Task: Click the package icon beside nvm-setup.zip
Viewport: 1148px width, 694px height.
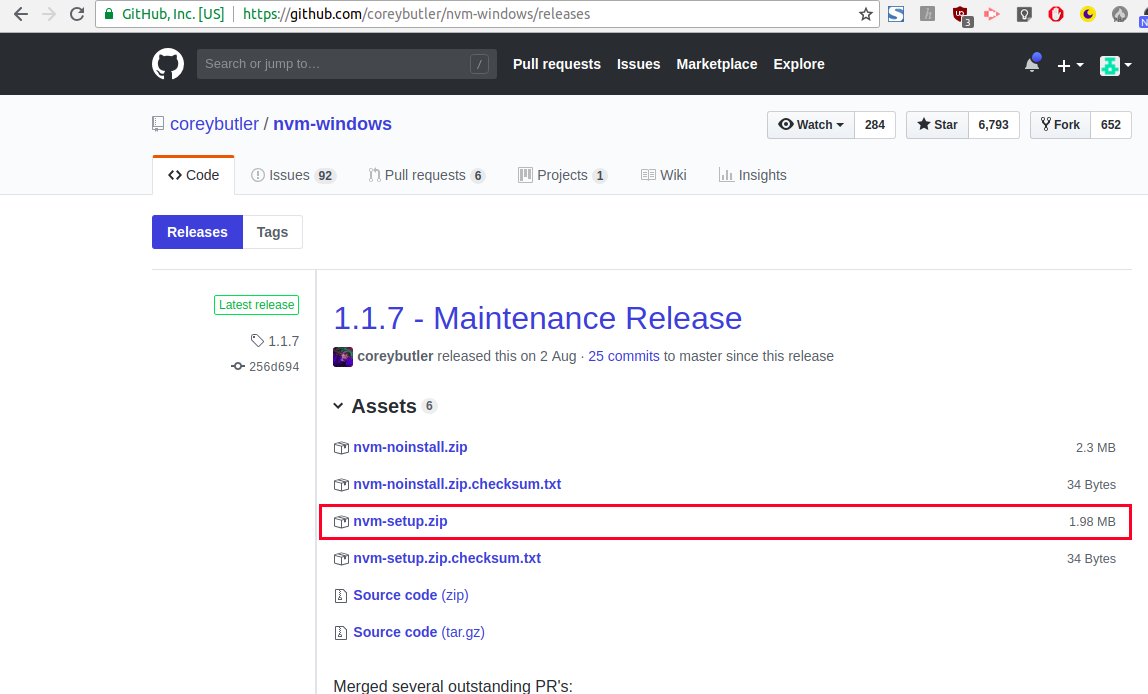Action: (340, 522)
